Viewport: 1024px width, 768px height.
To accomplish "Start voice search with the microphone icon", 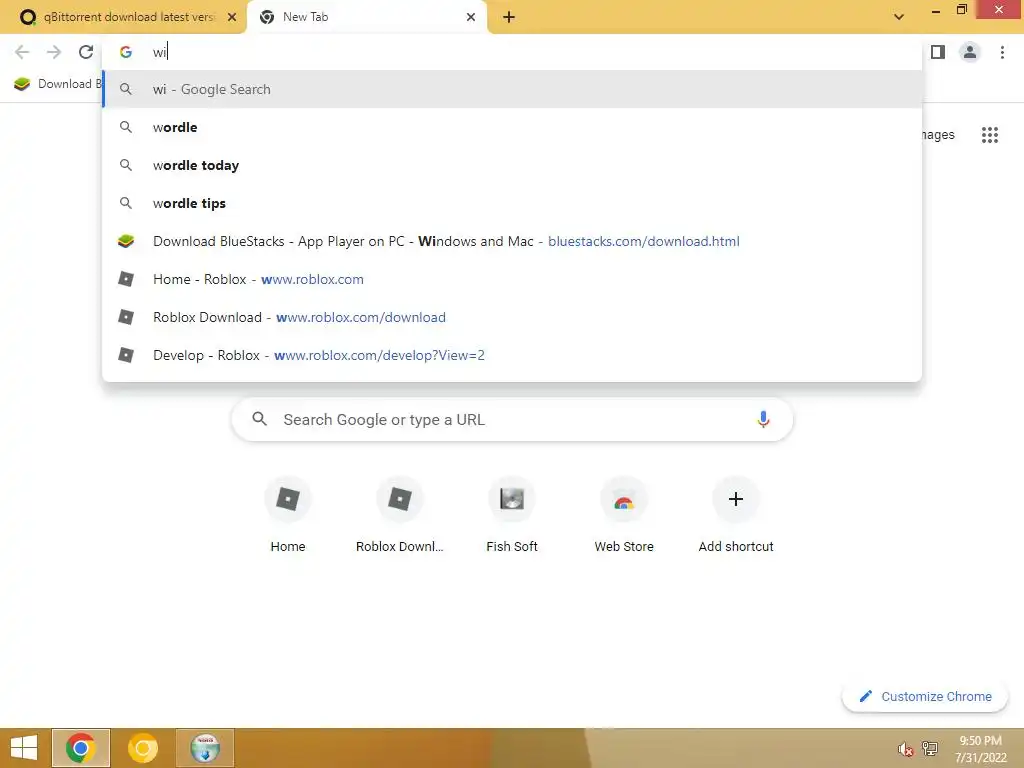I will (x=763, y=419).
